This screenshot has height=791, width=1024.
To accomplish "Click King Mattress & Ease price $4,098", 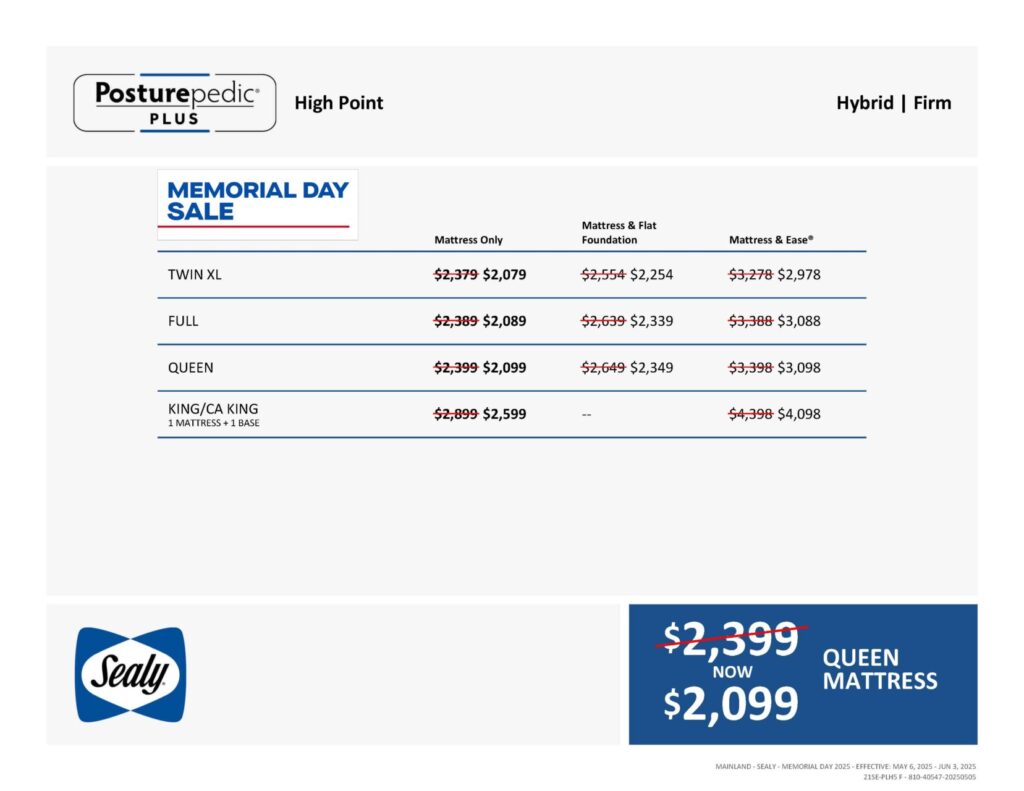I will [799, 414].
